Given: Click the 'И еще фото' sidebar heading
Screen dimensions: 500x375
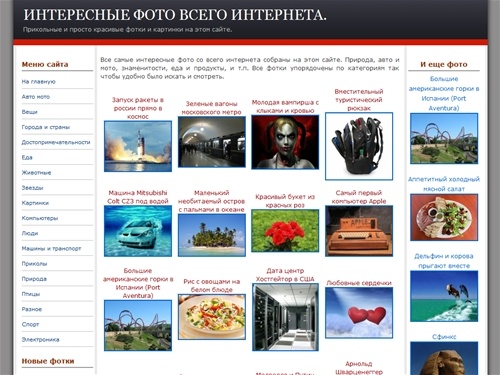Looking at the screenshot, I should point(444,64).
